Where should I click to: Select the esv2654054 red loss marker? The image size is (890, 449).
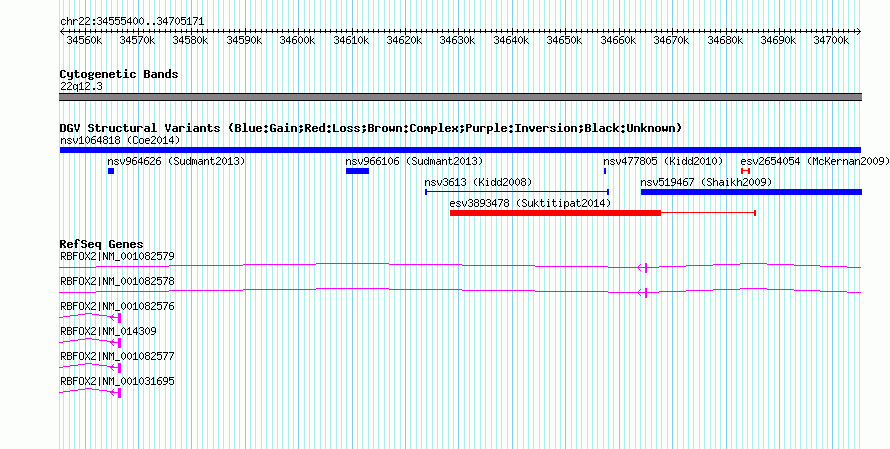745,171
